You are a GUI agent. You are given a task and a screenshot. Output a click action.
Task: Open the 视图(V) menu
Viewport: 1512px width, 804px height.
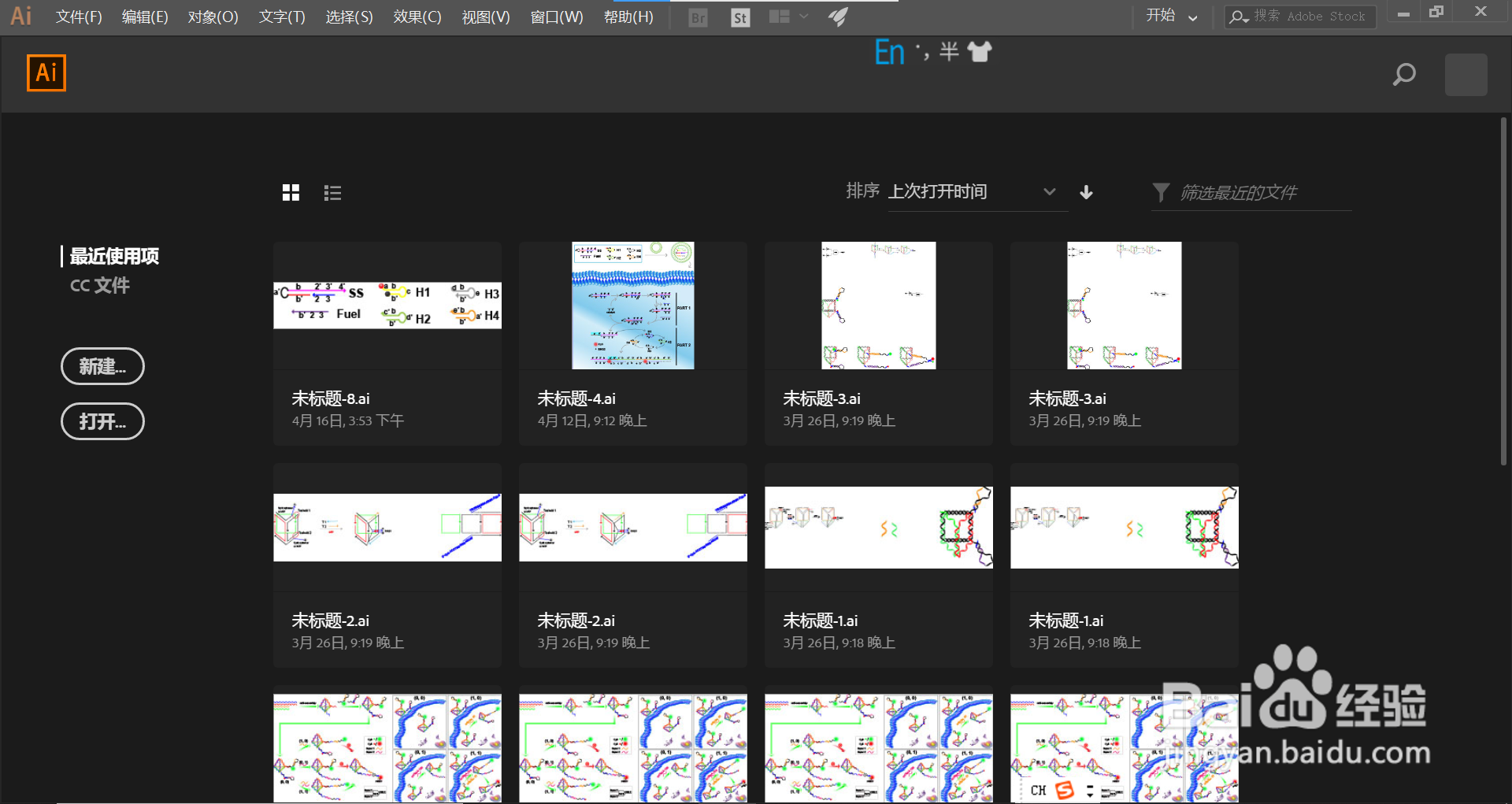click(x=486, y=17)
